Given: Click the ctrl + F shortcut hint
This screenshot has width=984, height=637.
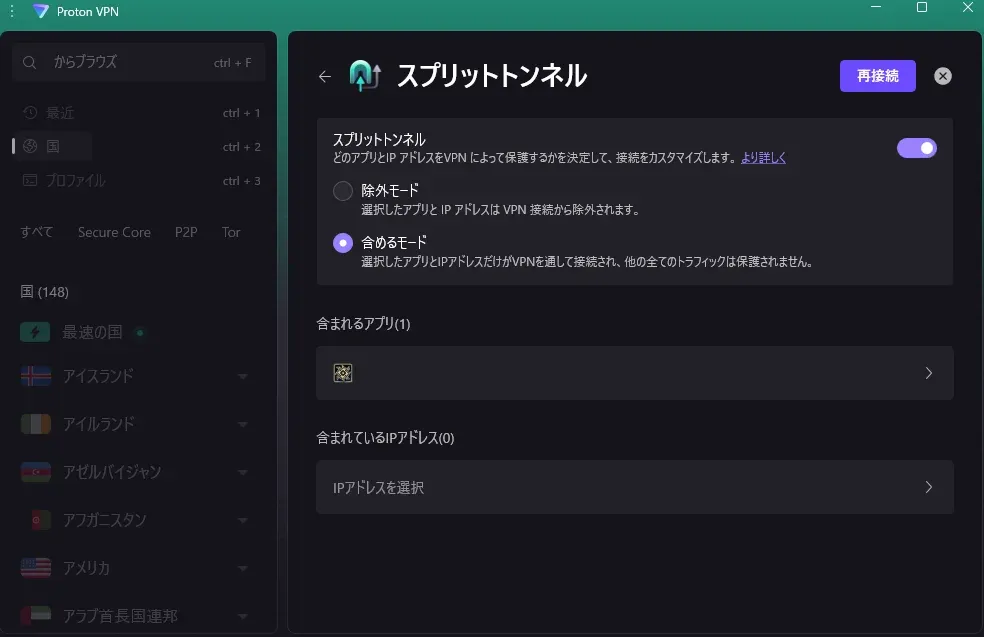Looking at the screenshot, I should coord(232,63).
